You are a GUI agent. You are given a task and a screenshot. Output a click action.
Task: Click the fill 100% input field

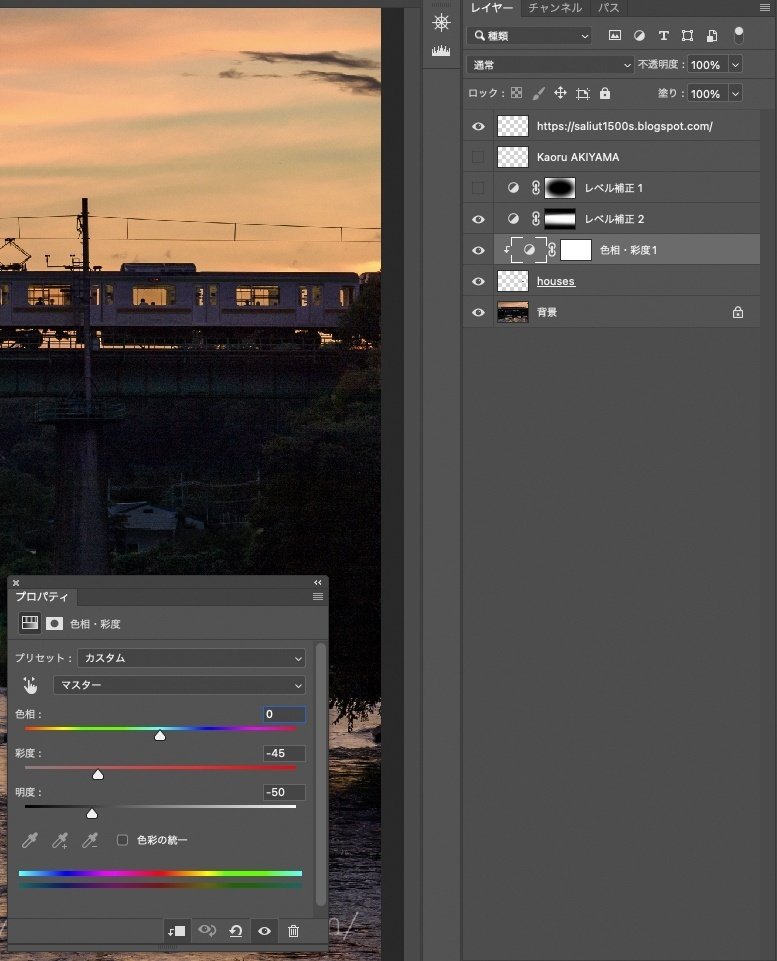(x=707, y=93)
